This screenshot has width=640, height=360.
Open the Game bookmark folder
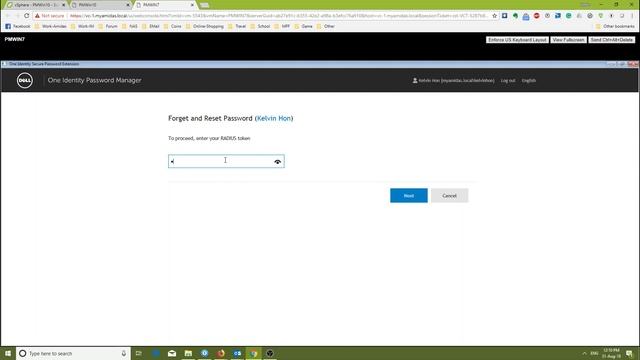pos(303,26)
